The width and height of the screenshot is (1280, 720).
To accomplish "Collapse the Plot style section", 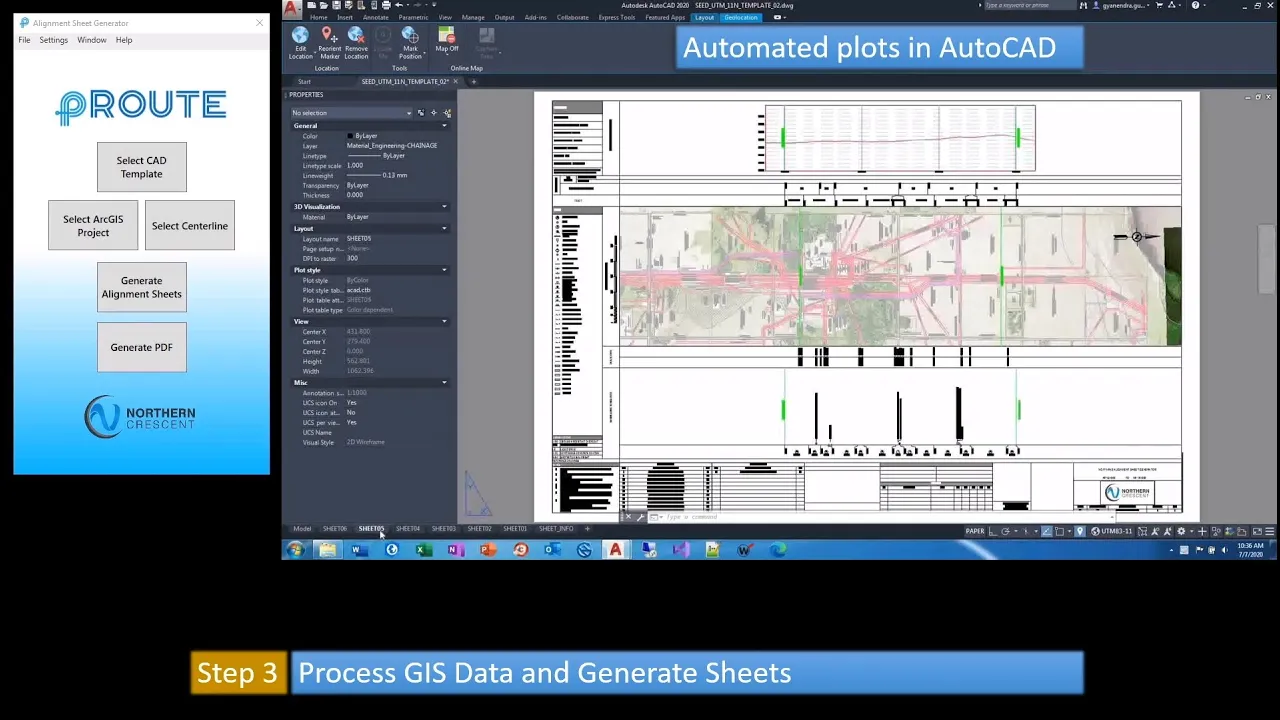I will (x=444, y=270).
